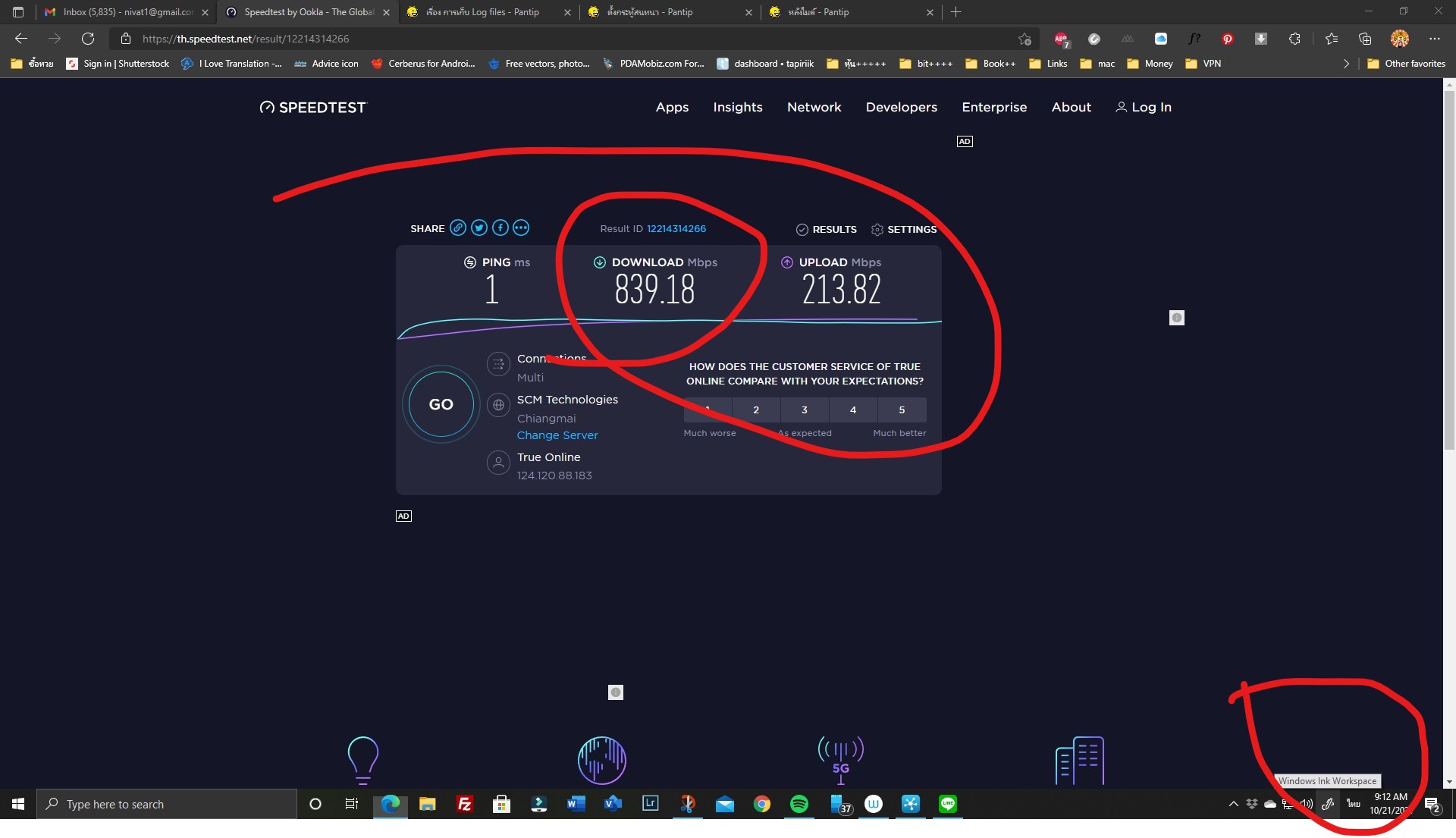Click the Result ID 12214314266 link

pyautogui.click(x=676, y=228)
